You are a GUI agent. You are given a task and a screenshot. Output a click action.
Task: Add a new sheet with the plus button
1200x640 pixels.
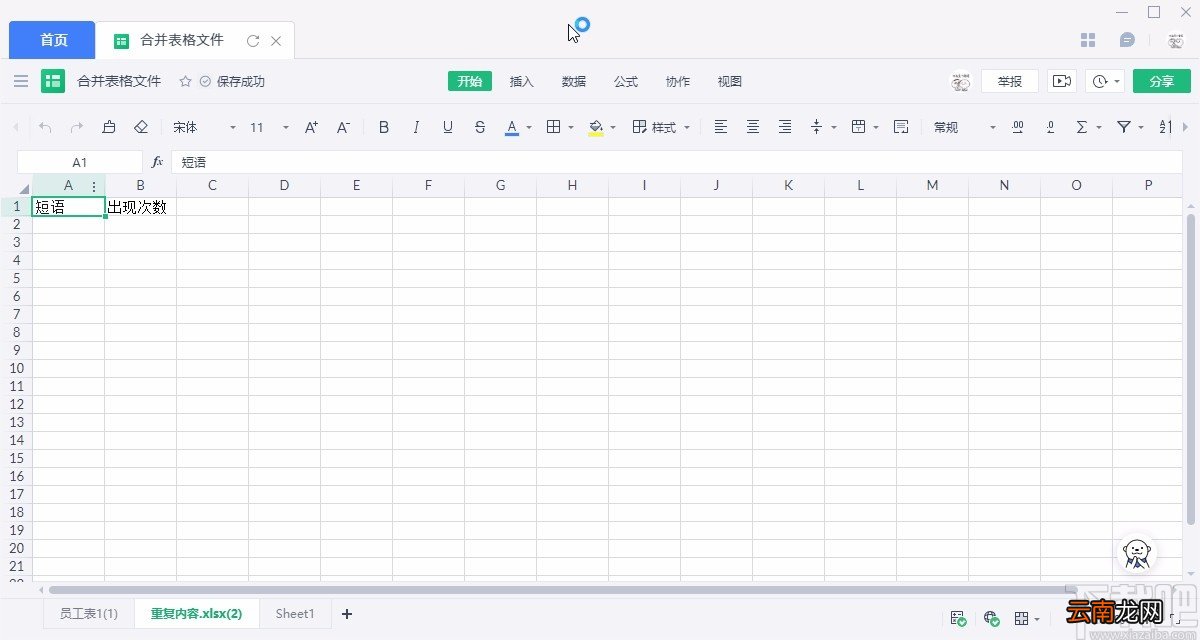(x=347, y=614)
